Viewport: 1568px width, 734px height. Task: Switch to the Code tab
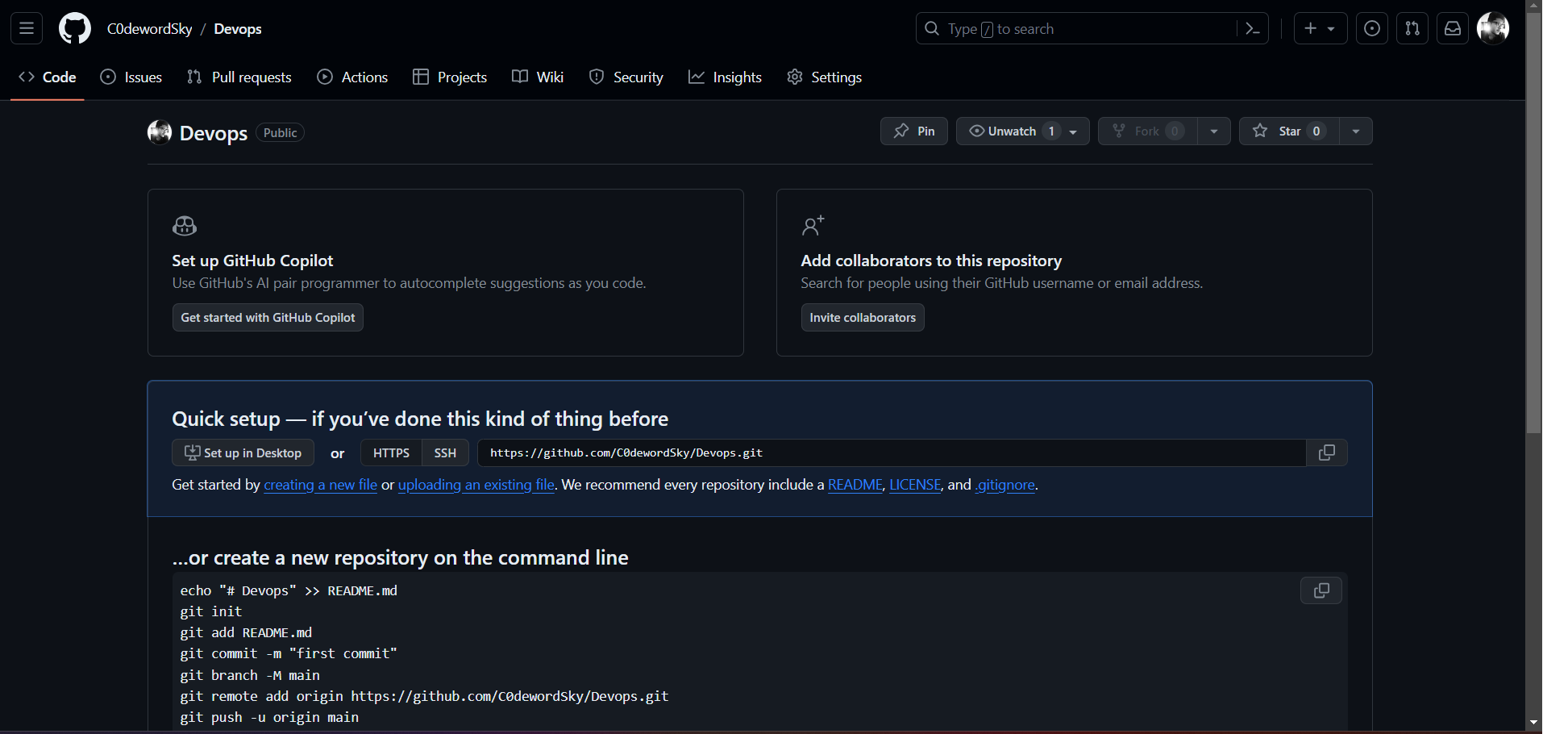(x=48, y=77)
